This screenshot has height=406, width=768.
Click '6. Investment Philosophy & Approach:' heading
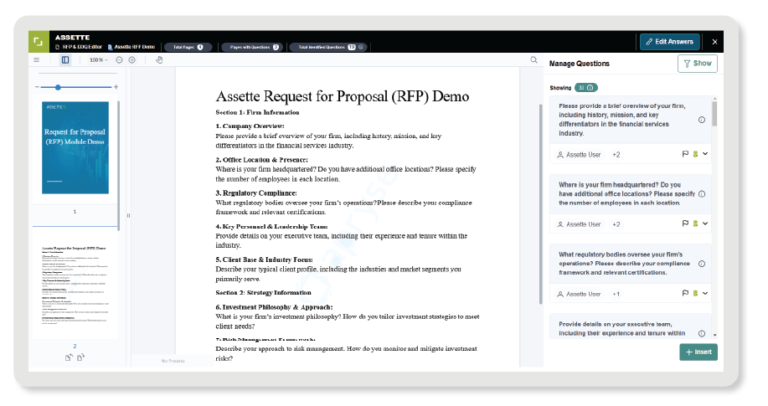(274, 307)
